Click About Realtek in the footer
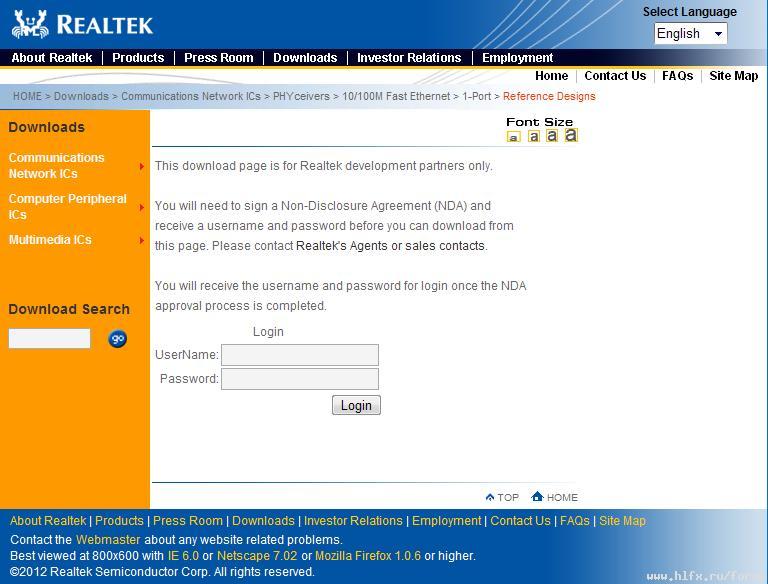Viewport: 768px width, 584px height. pyautogui.click(x=48, y=521)
